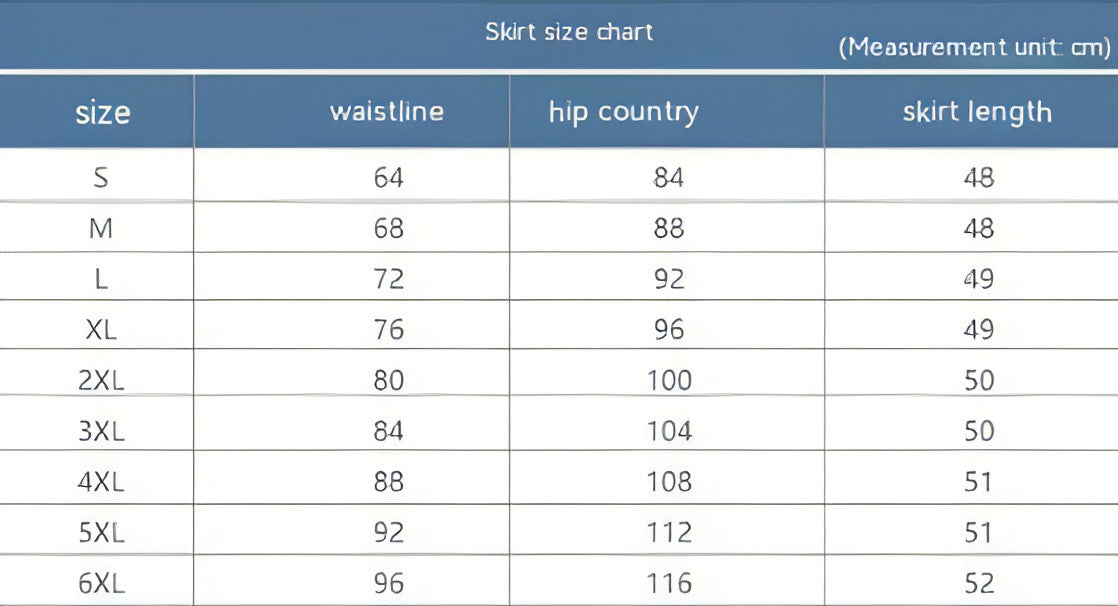Image resolution: width=1118 pixels, height=606 pixels.
Task: Click the XL size row label
Action: [101, 329]
